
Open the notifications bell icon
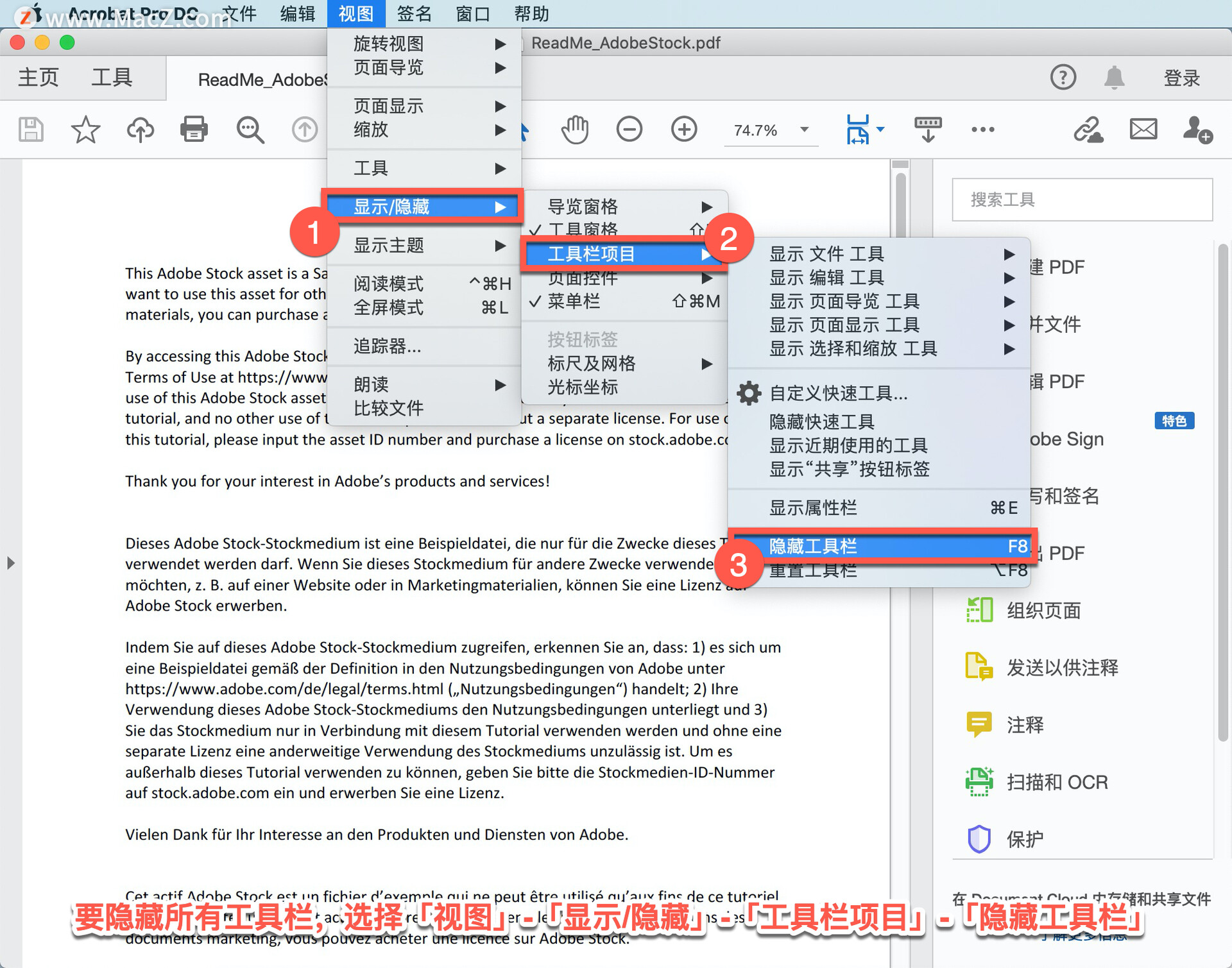point(1115,78)
